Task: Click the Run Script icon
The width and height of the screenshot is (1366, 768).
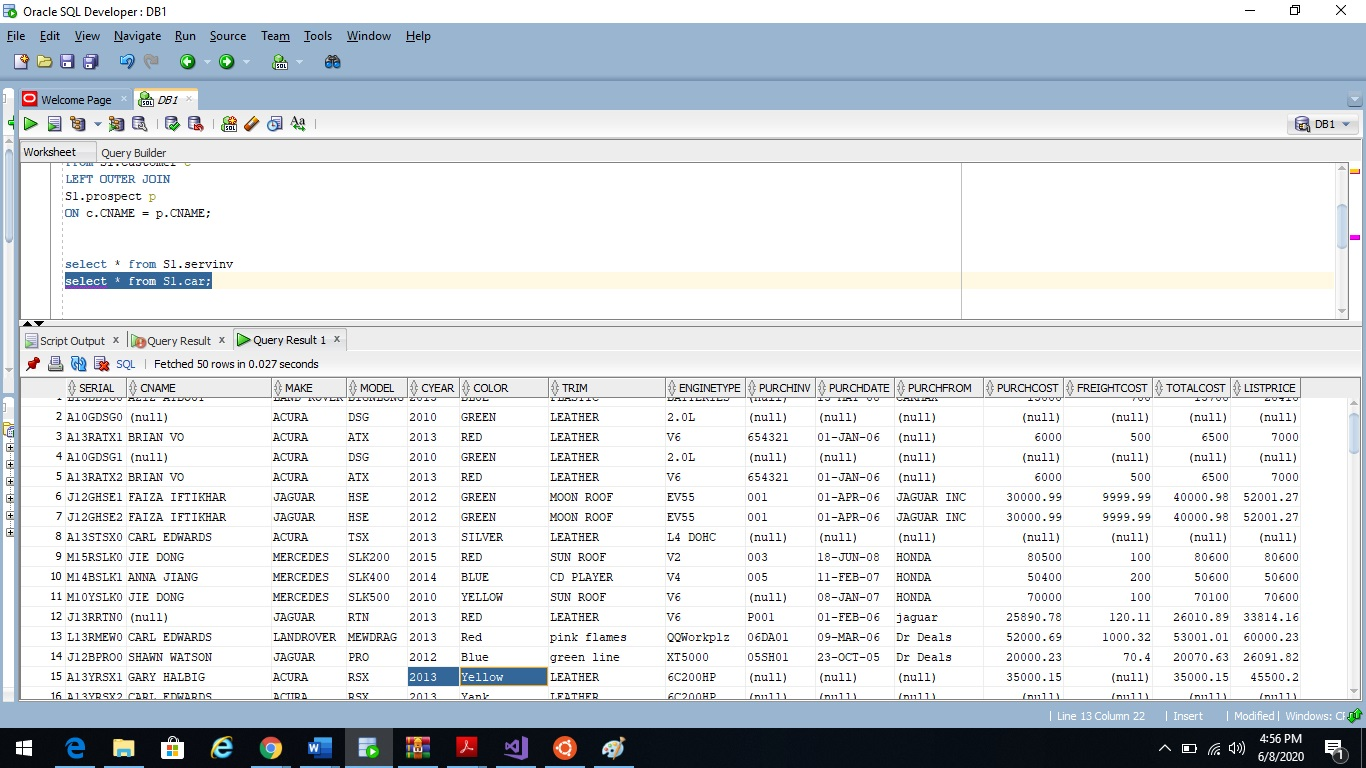Action: point(55,123)
